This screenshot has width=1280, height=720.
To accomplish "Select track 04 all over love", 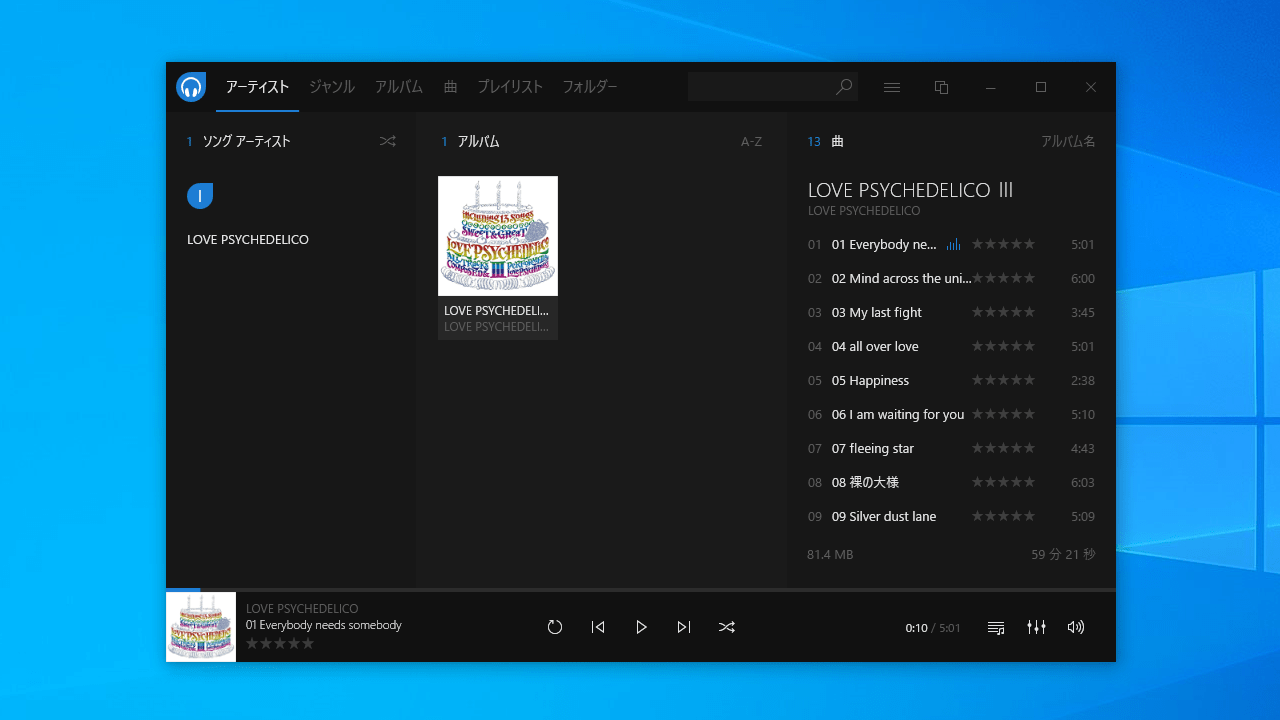I will click(x=951, y=346).
